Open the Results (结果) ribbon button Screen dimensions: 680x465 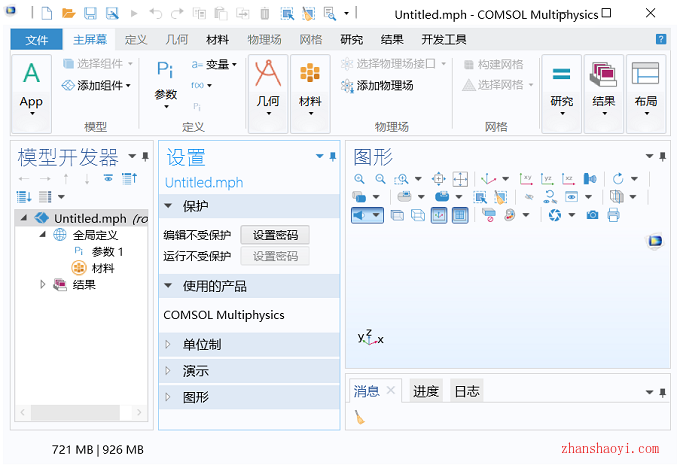[x=604, y=94]
